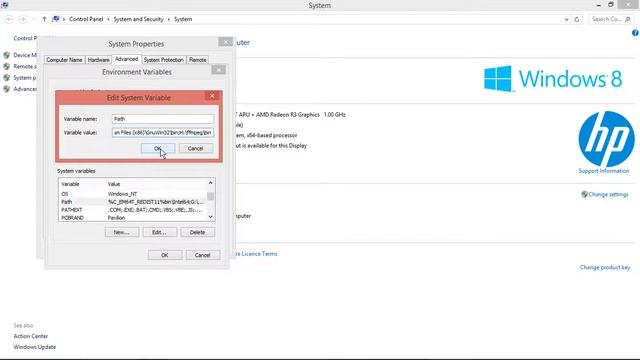Click the Change product key link
Image resolution: width=640 pixels, height=360 pixels.
[x=605, y=268]
